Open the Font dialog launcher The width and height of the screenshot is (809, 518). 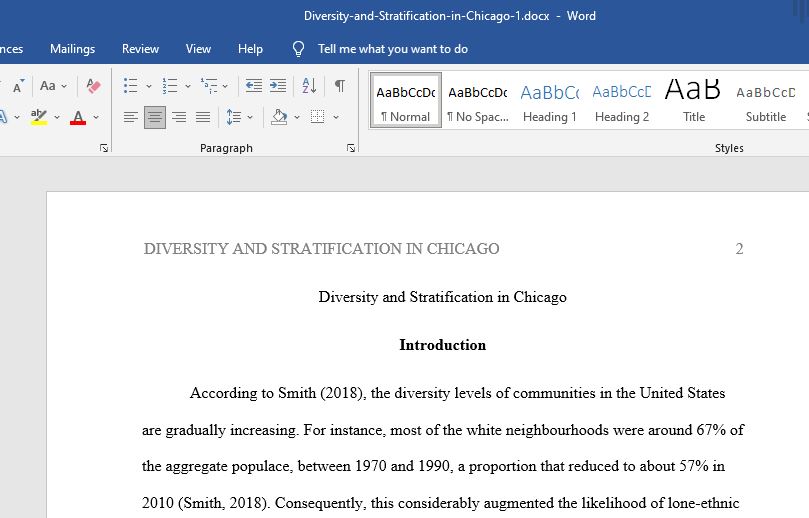(104, 148)
